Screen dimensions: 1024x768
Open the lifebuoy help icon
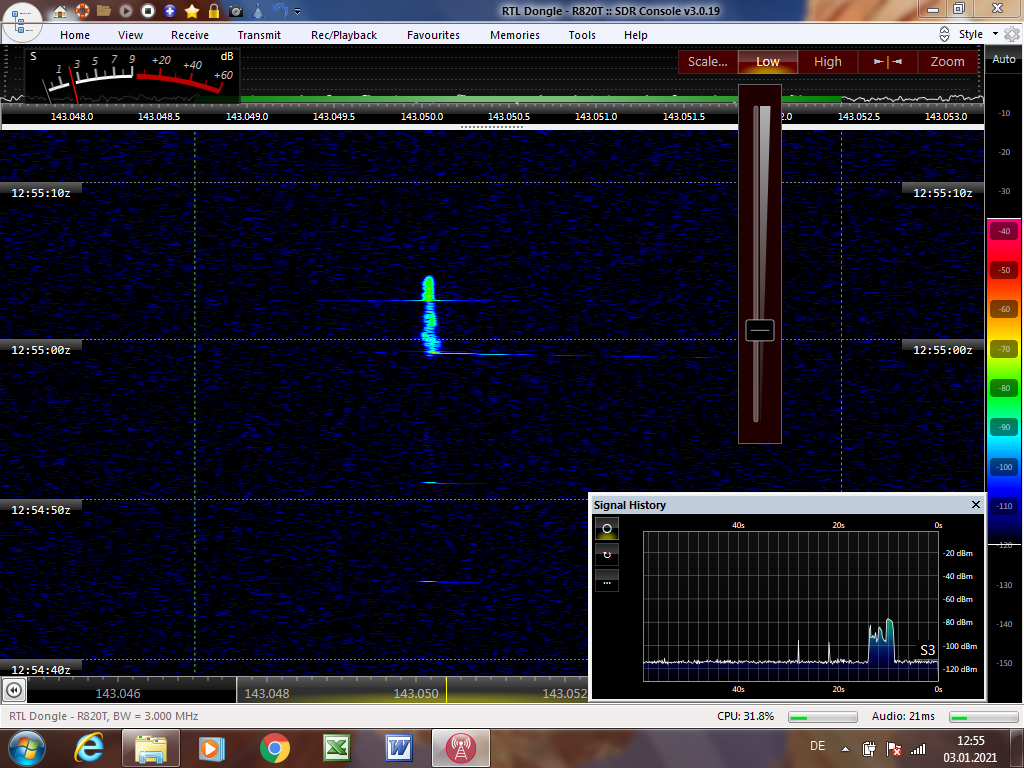click(82, 11)
